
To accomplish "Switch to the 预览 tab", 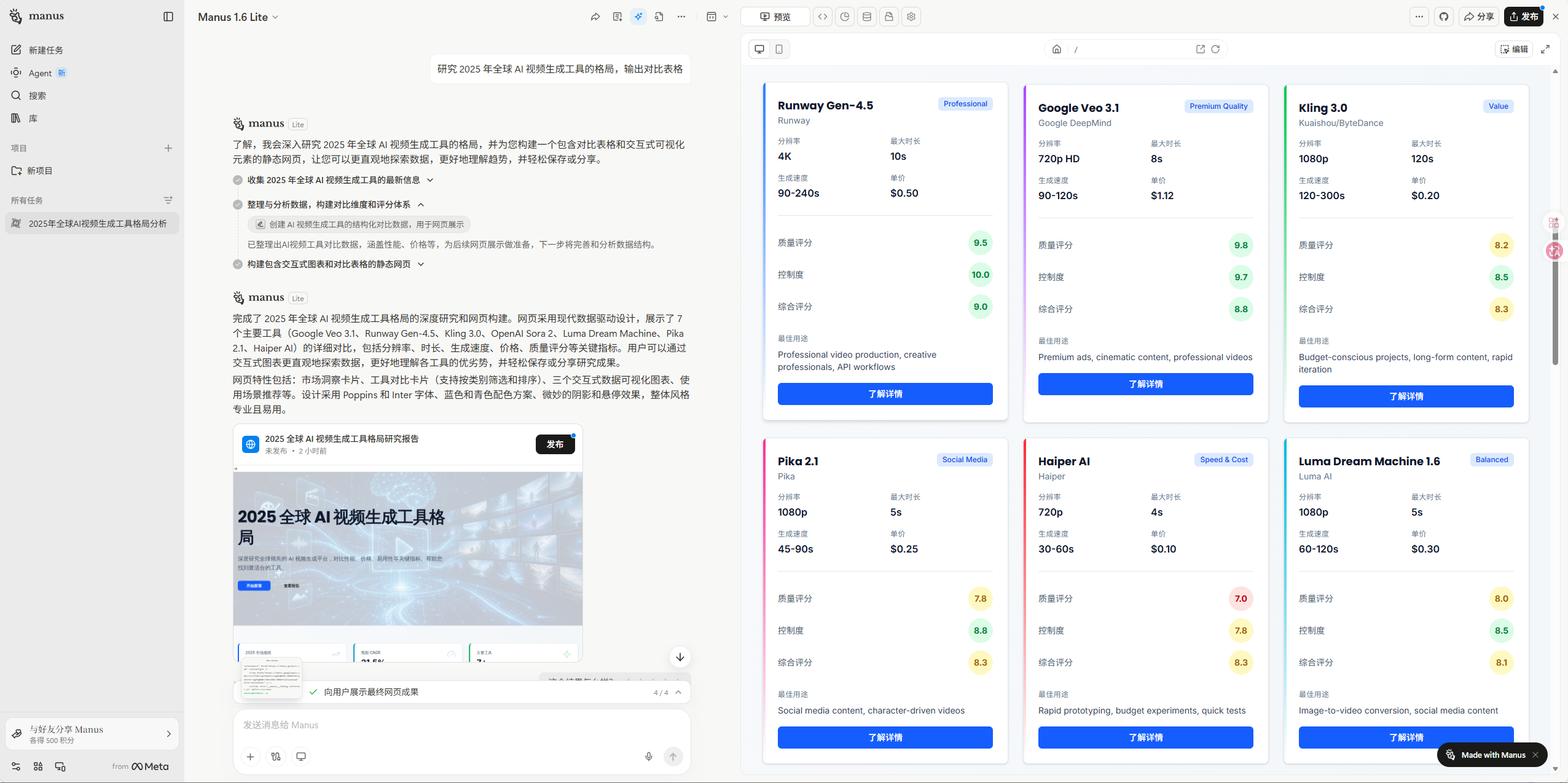I will click(775, 17).
